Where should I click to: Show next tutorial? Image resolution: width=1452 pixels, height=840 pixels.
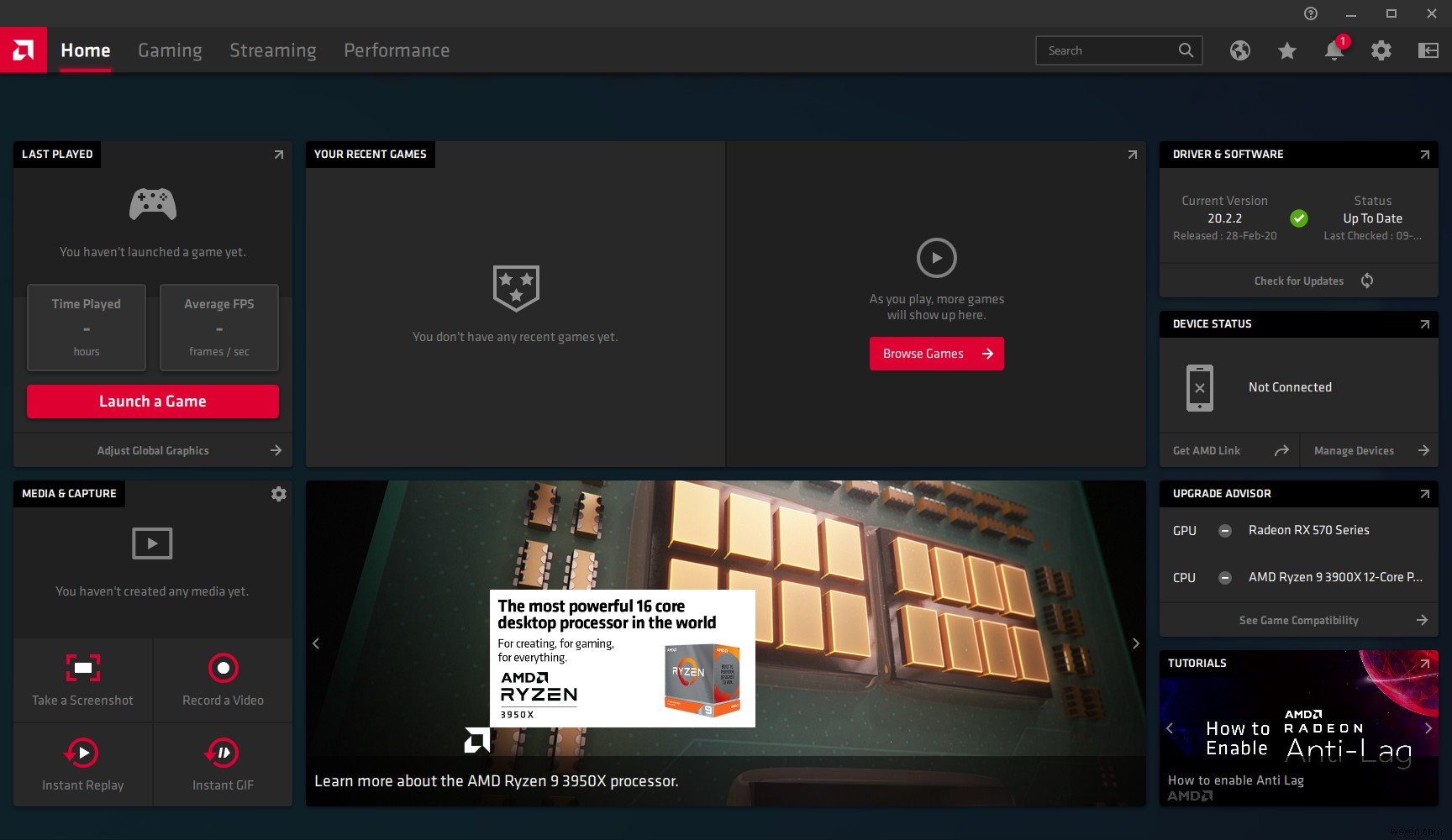pyautogui.click(x=1428, y=728)
